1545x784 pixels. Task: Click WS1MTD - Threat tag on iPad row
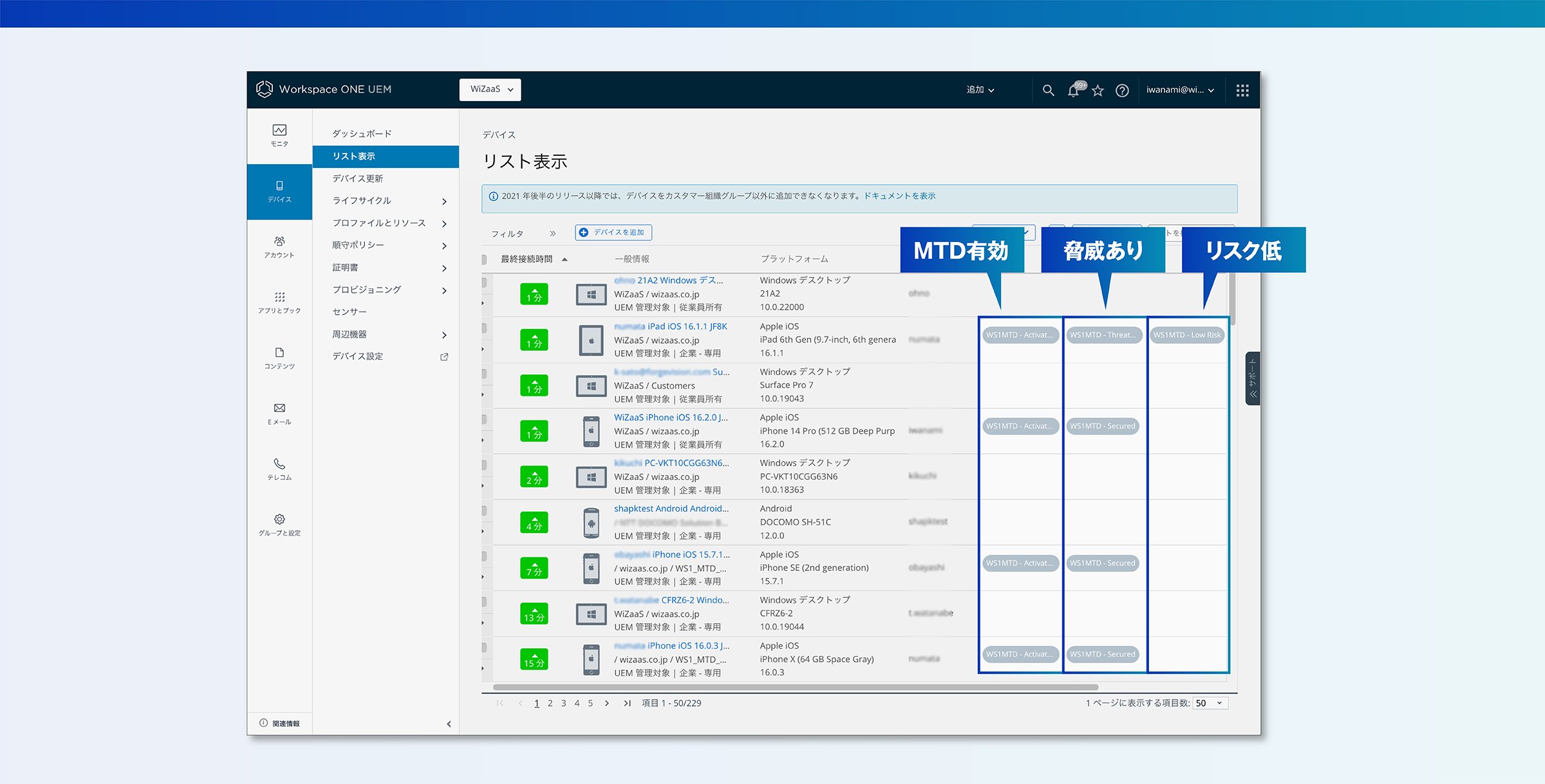point(1103,335)
